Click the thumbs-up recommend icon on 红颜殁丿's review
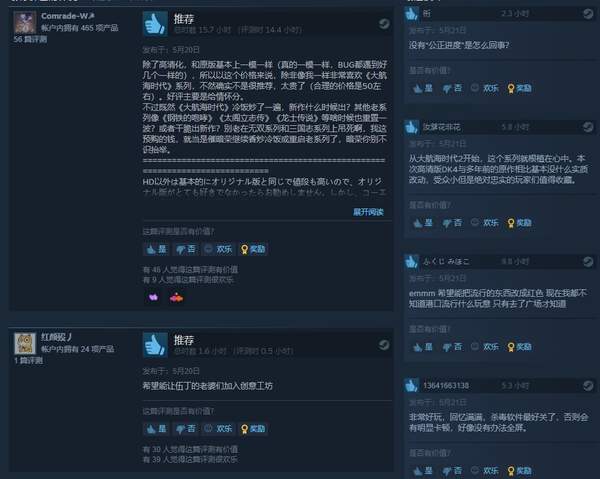Image resolution: width=600 pixels, height=479 pixels. [x=155, y=345]
